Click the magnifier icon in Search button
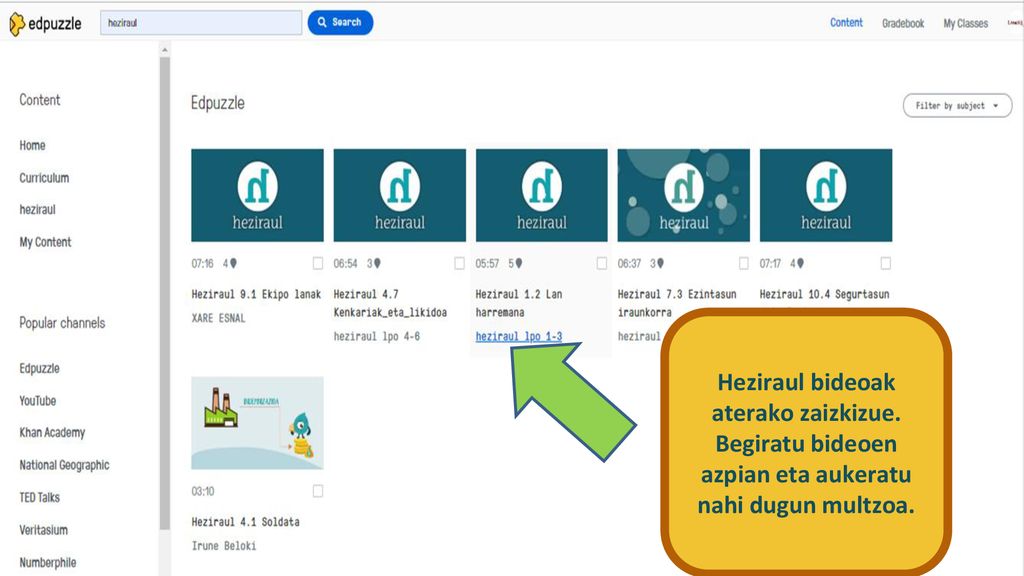1024x576 pixels. (x=322, y=22)
